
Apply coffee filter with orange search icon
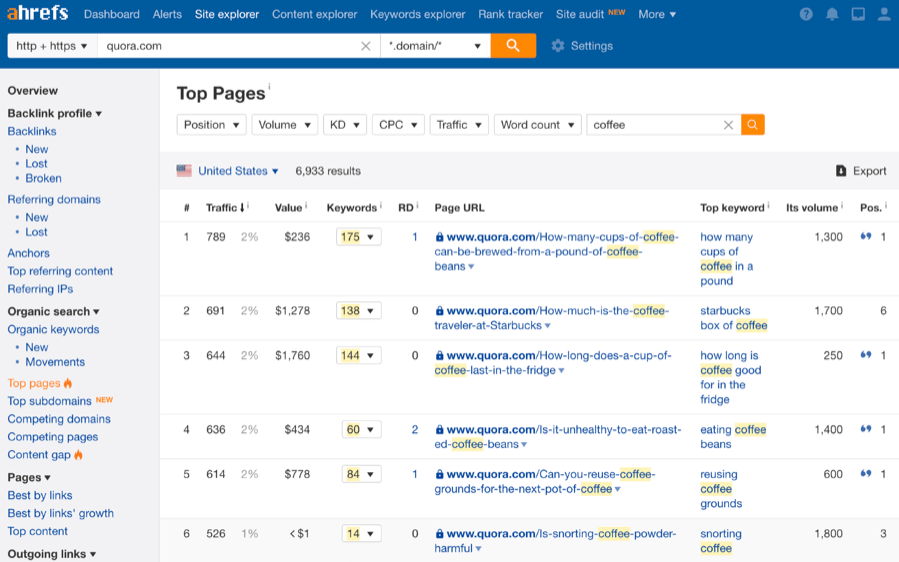pyautogui.click(x=753, y=124)
